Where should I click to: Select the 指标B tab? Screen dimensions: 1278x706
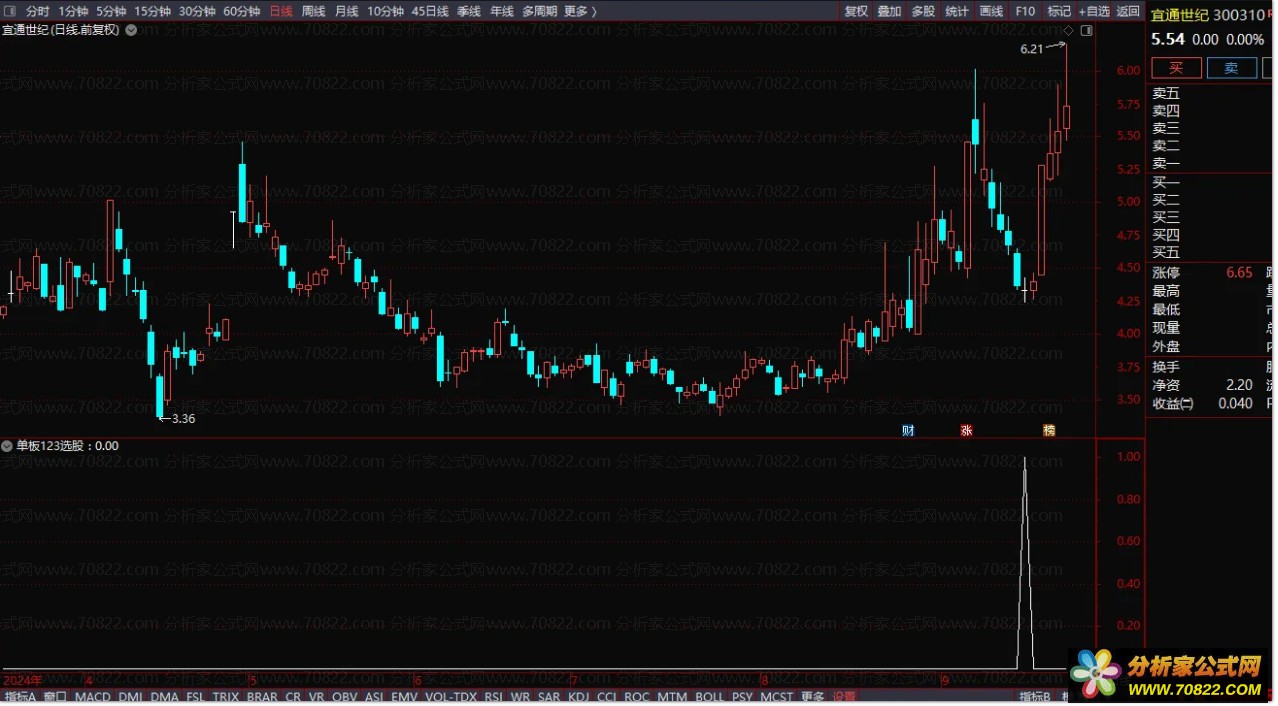(1035, 697)
